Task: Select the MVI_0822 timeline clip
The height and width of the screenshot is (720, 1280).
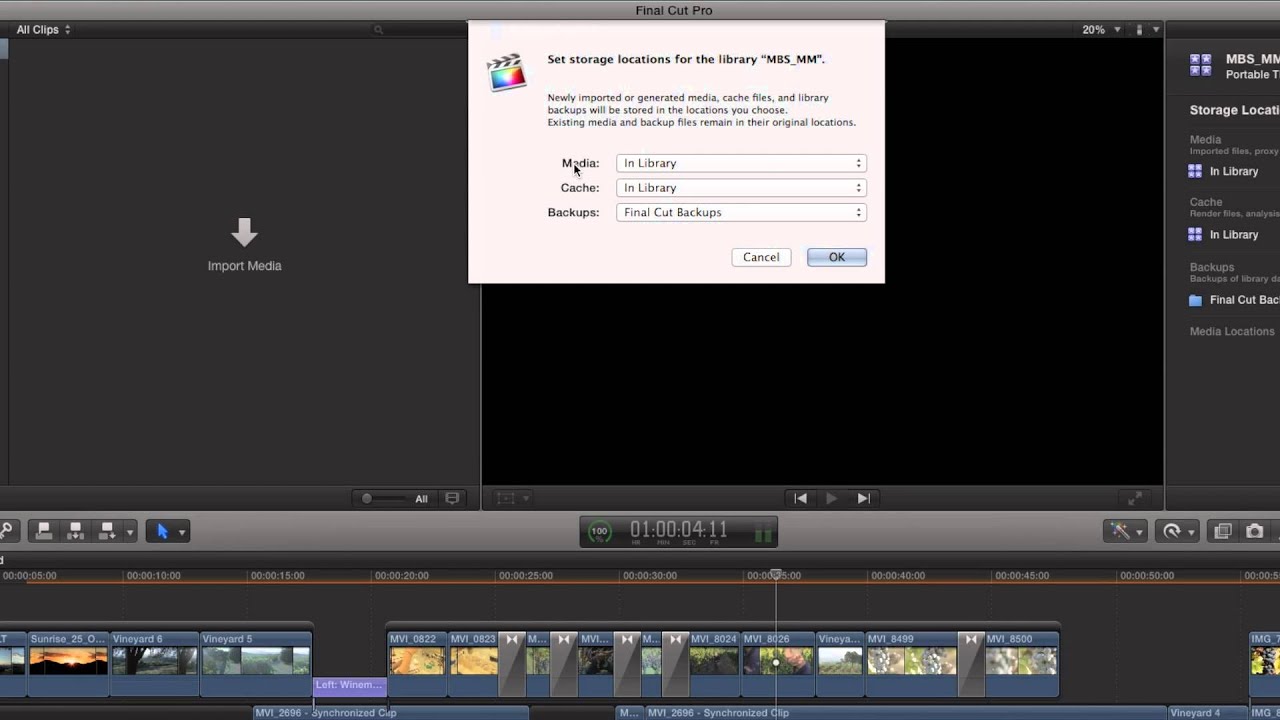Action: click(x=417, y=664)
